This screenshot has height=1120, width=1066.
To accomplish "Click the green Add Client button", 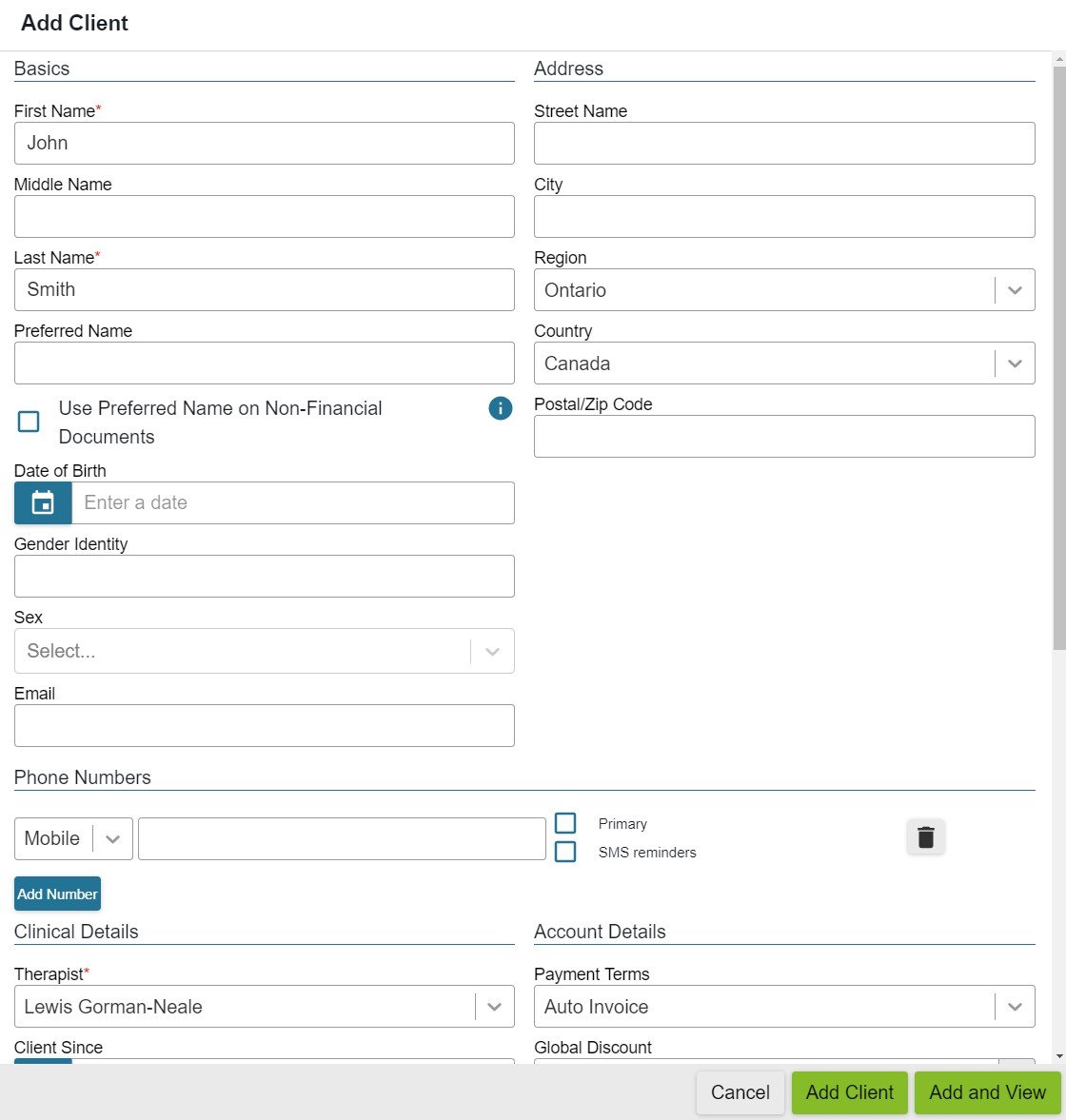I will pyautogui.click(x=848, y=1092).
